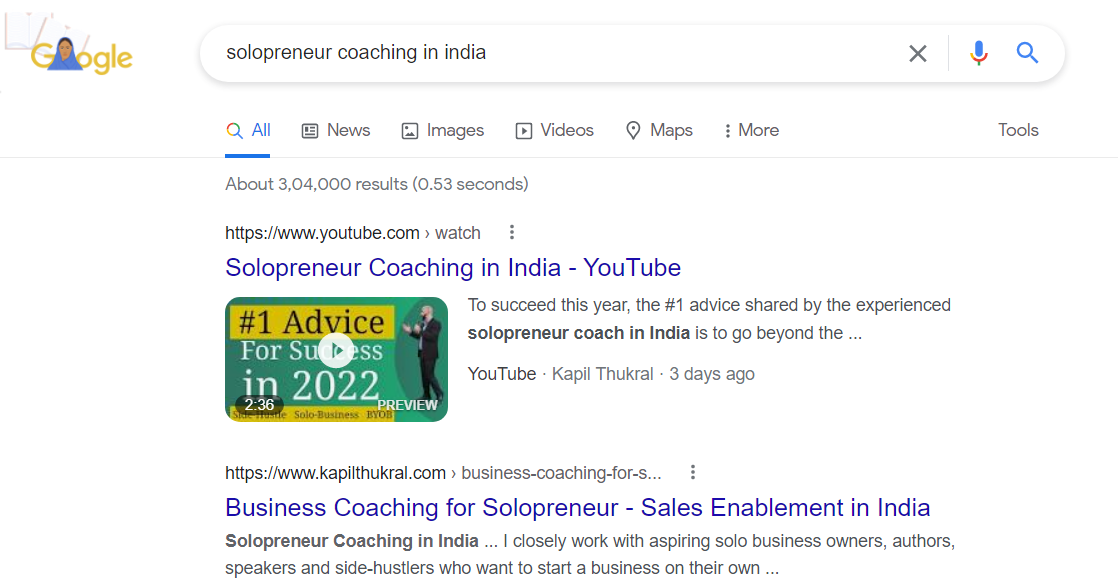Open options for YouTube result (three dots)
Image resolution: width=1118 pixels, height=583 pixels.
pyautogui.click(x=512, y=233)
